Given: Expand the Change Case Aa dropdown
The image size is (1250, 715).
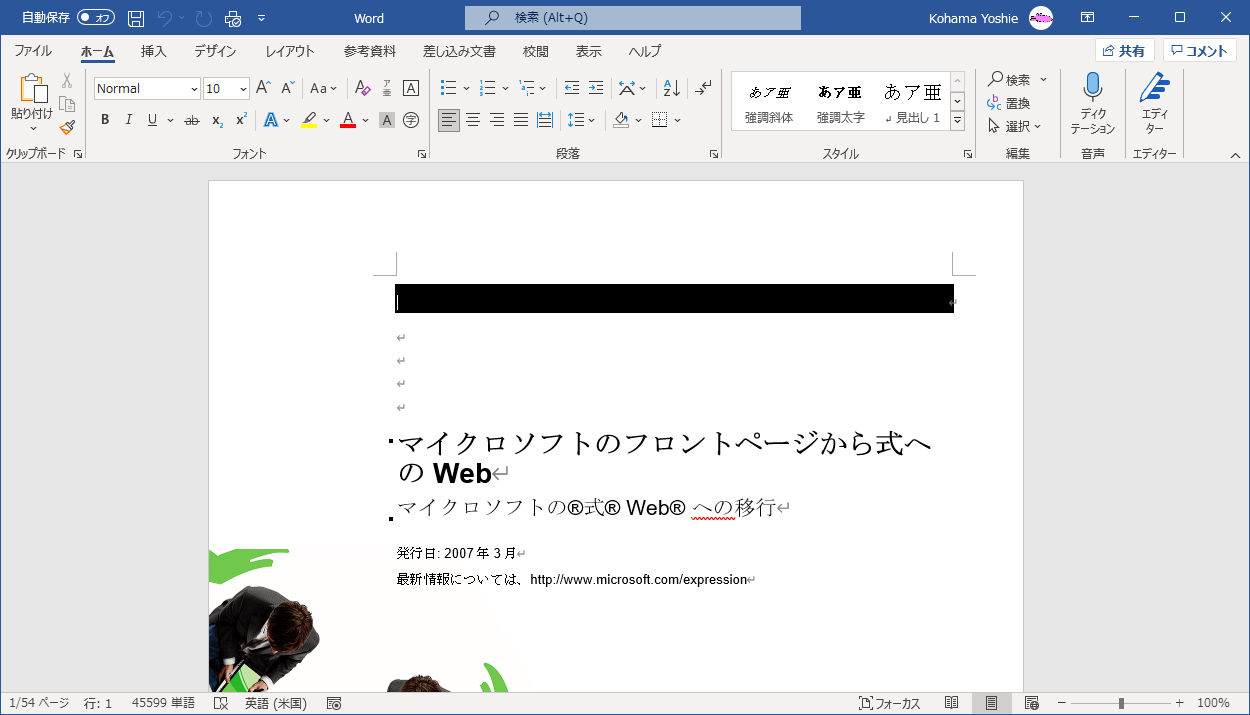Looking at the screenshot, I should coord(324,88).
